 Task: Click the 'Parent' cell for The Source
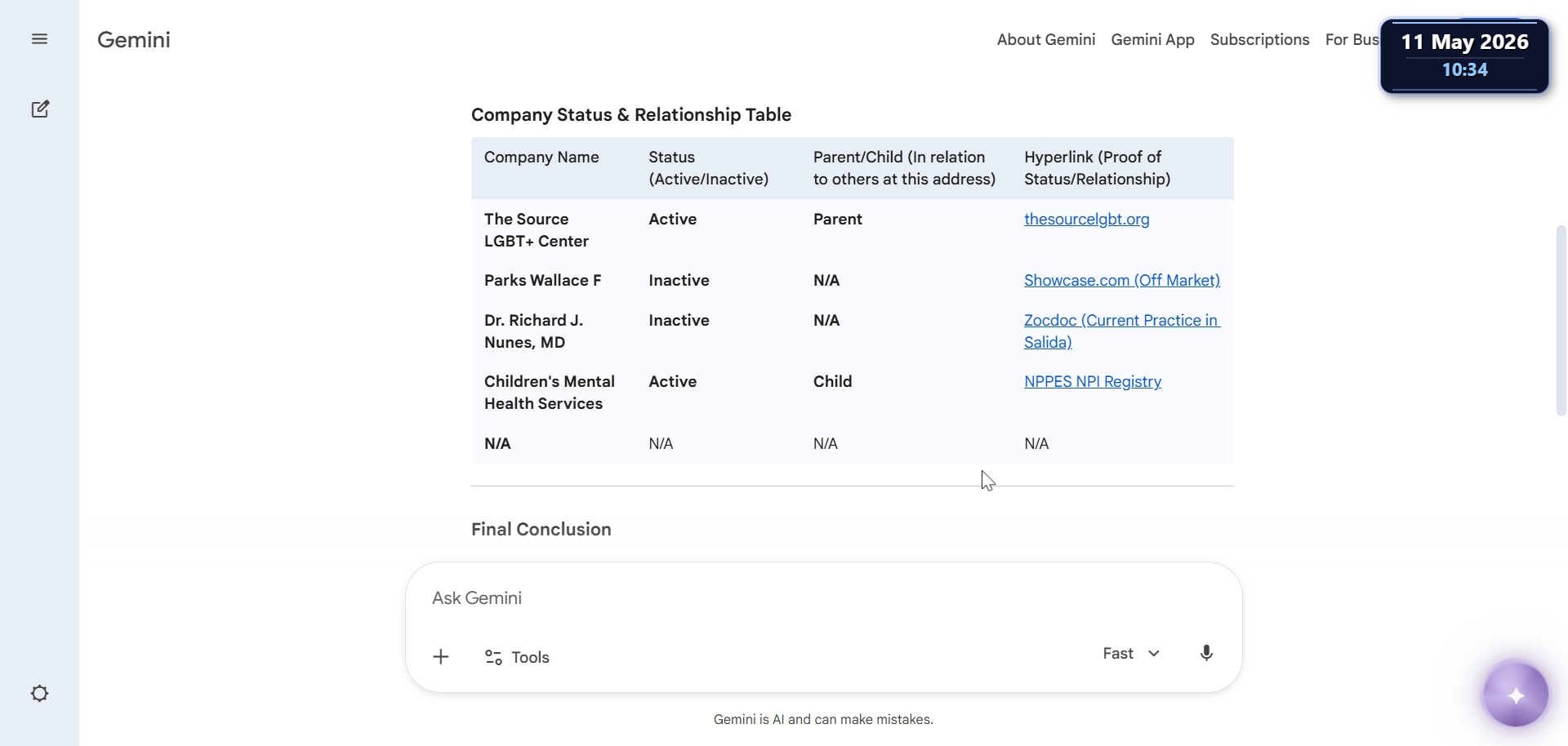click(838, 219)
